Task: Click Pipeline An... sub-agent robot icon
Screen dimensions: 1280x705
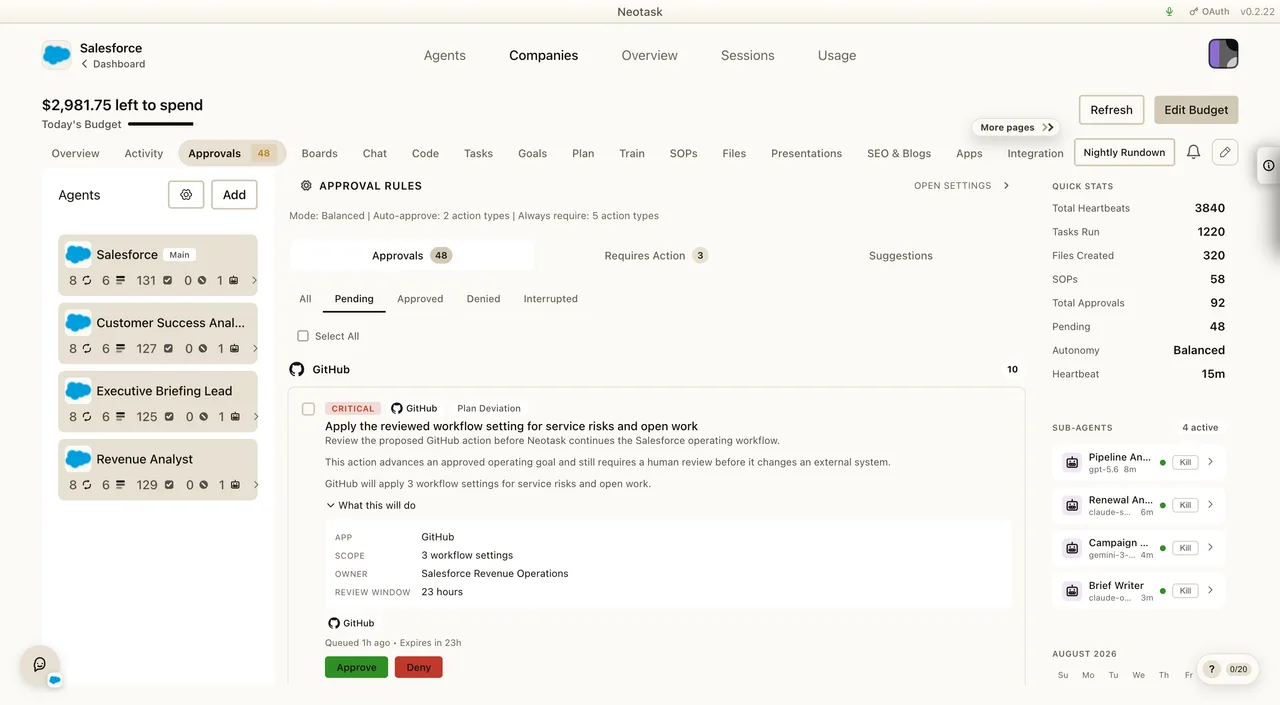Action: 1072,462
